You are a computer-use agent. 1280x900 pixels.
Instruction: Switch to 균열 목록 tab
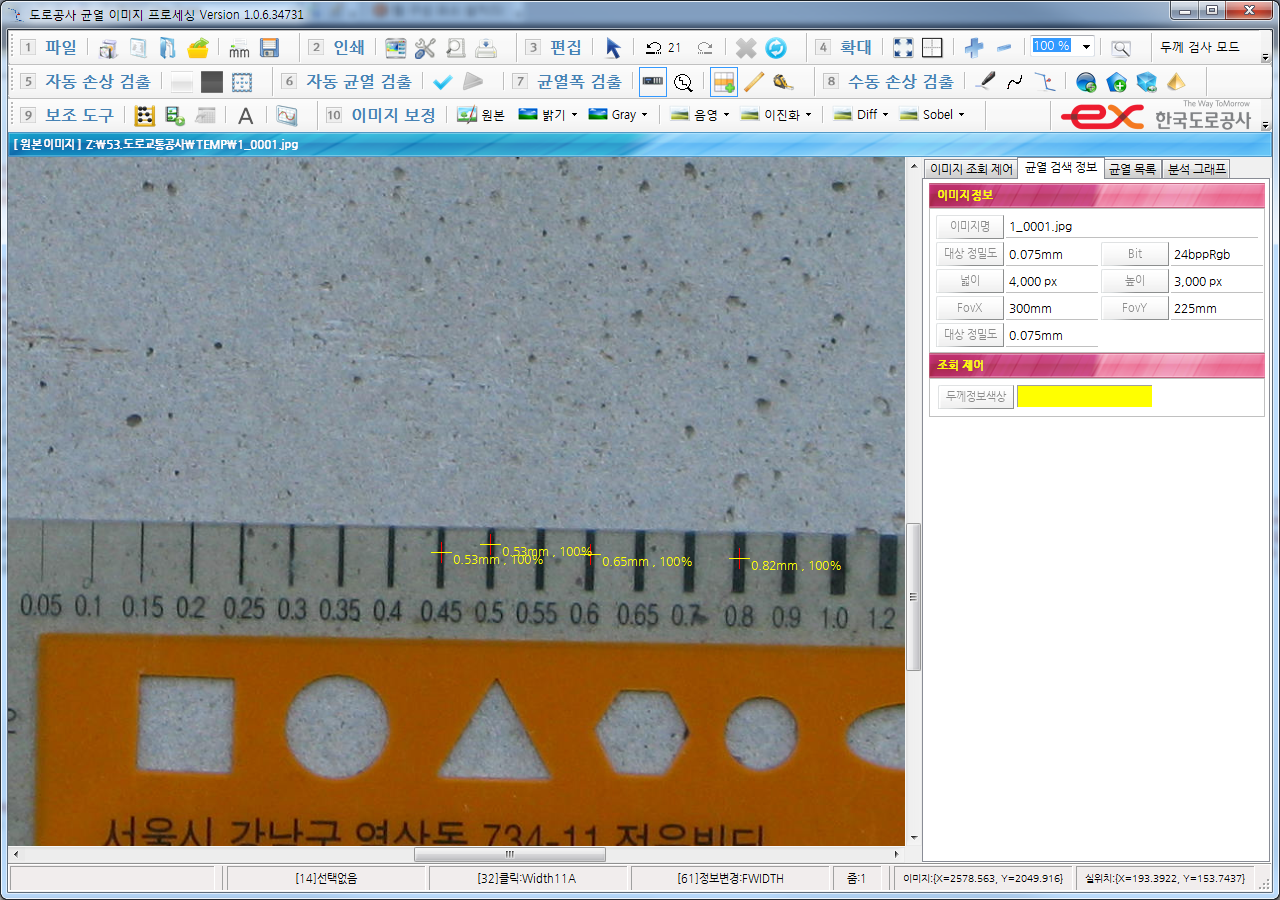tap(1133, 169)
